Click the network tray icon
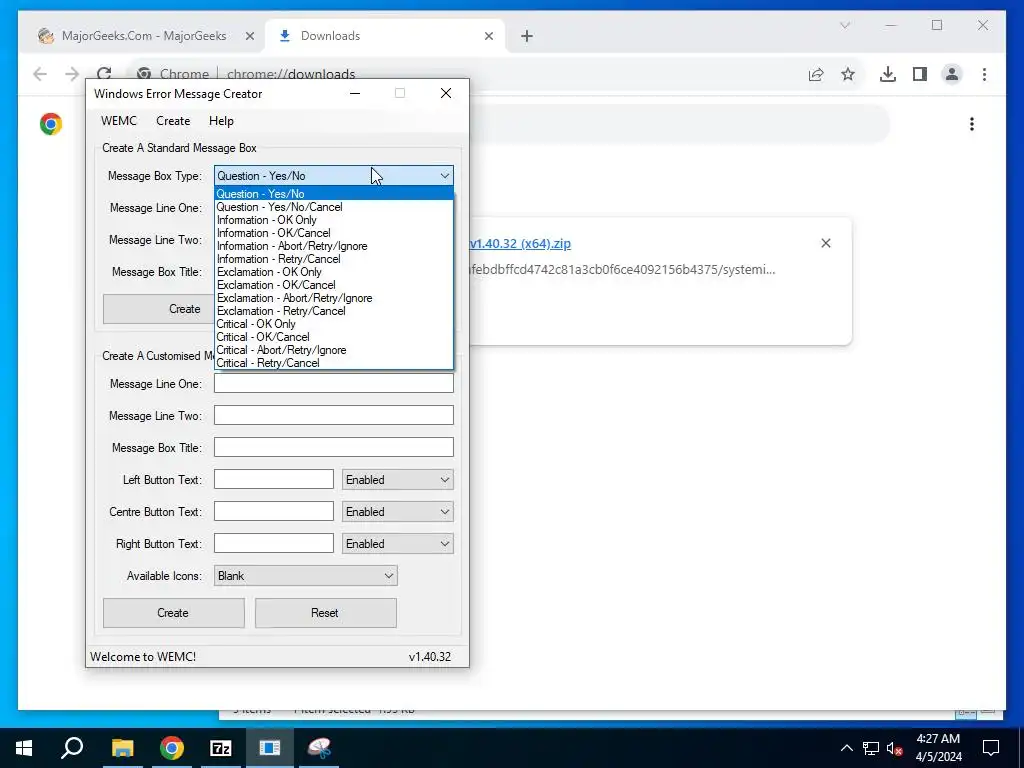 pyautogui.click(x=871, y=748)
